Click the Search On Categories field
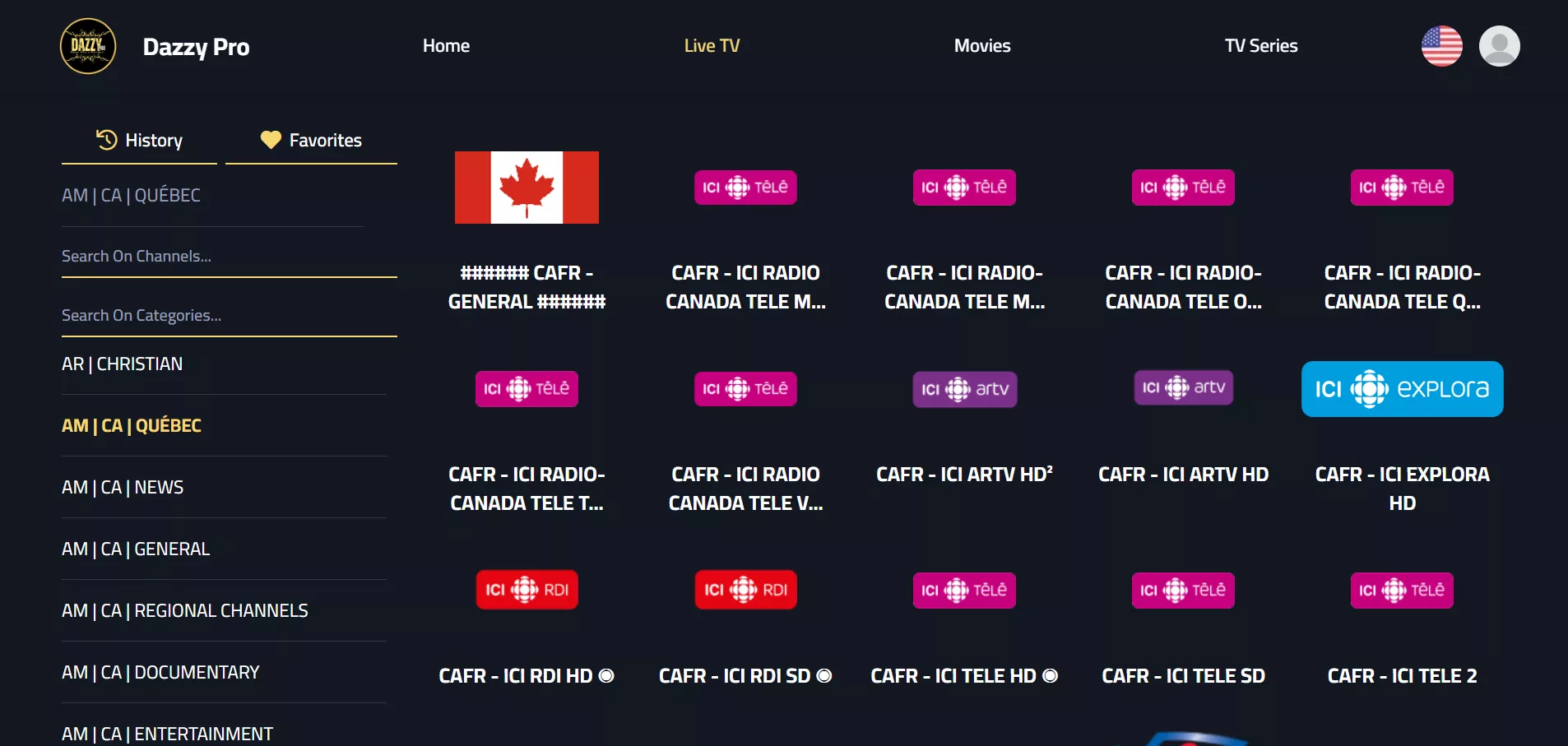Image resolution: width=1568 pixels, height=746 pixels. (x=229, y=316)
